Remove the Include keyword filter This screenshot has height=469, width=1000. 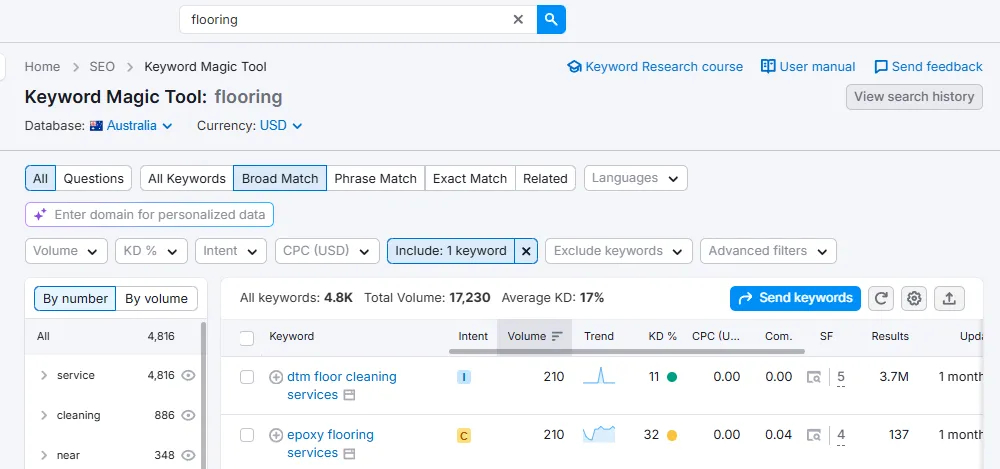click(526, 251)
